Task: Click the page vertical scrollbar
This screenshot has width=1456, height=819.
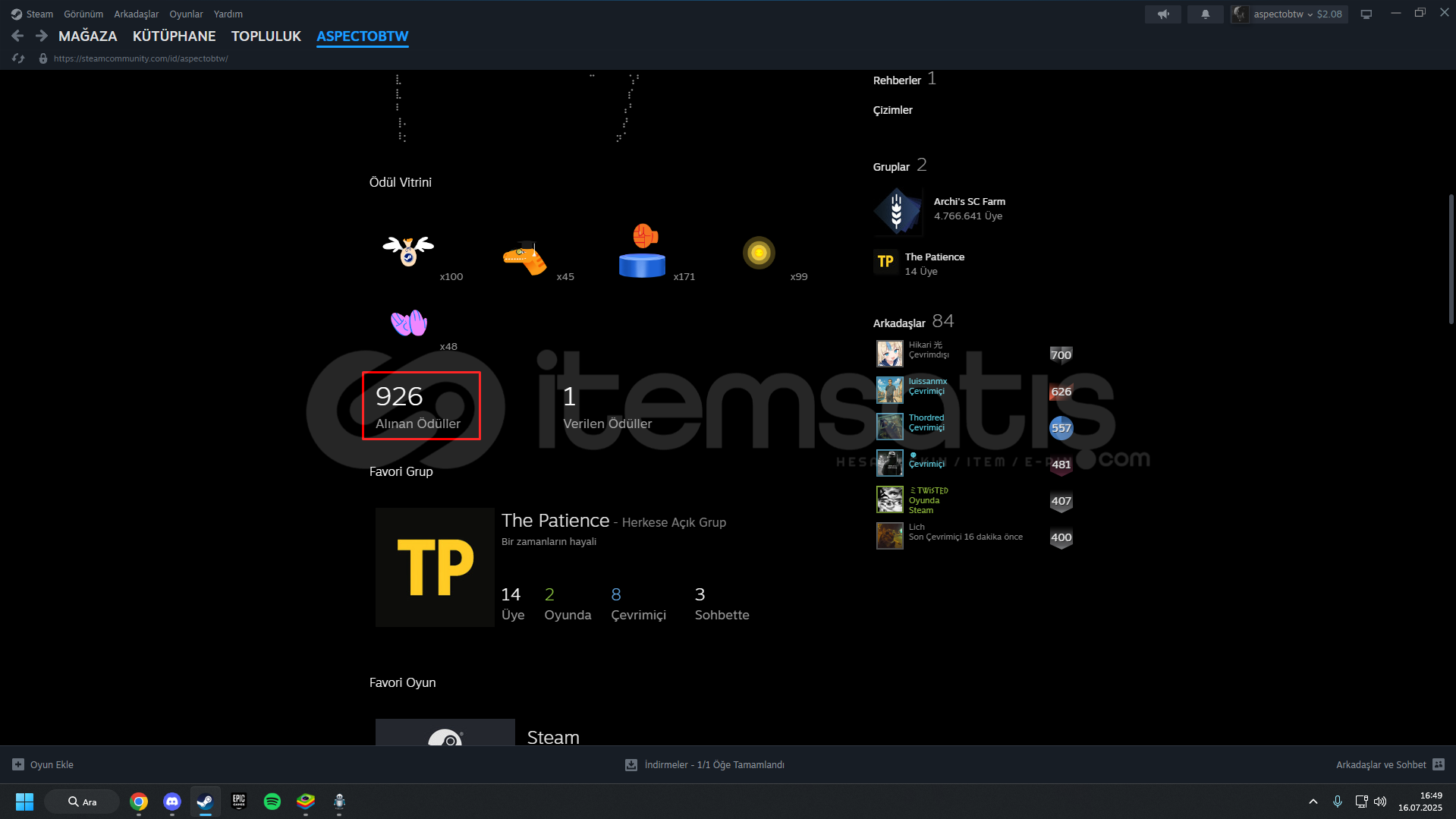Action: pyautogui.click(x=1451, y=258)
